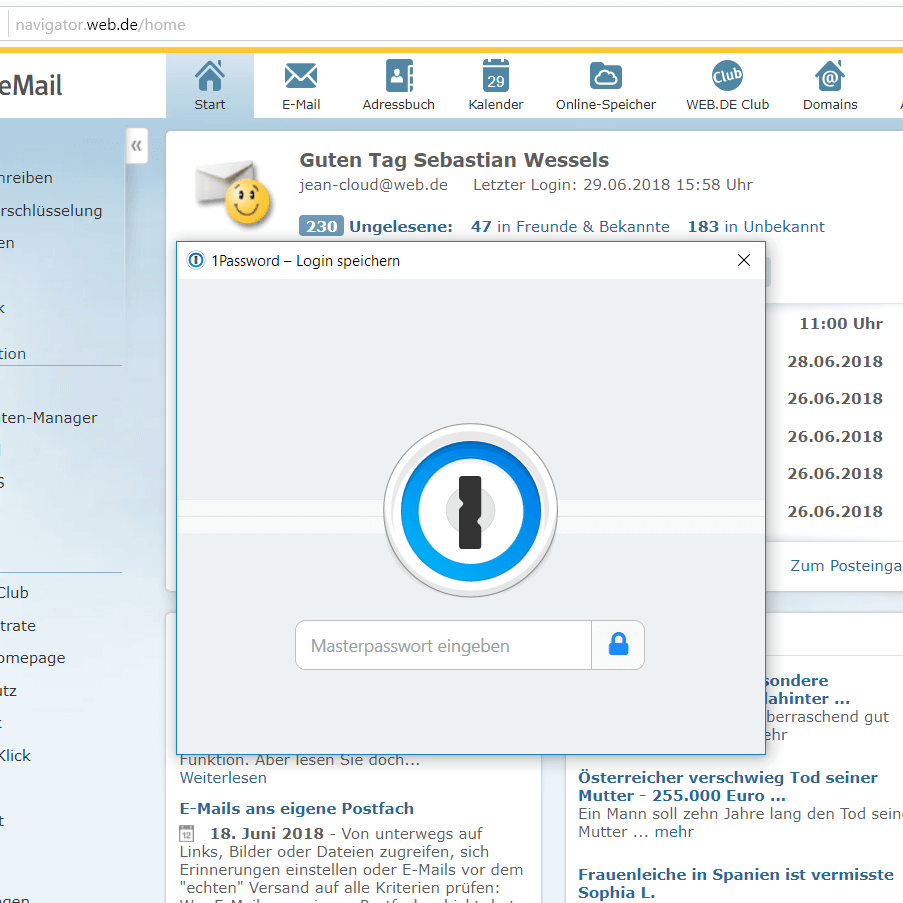Click the smiley envelope mail image
This screenshot has height=903, width=903.
pyautogui.click(x=233, y=192)
